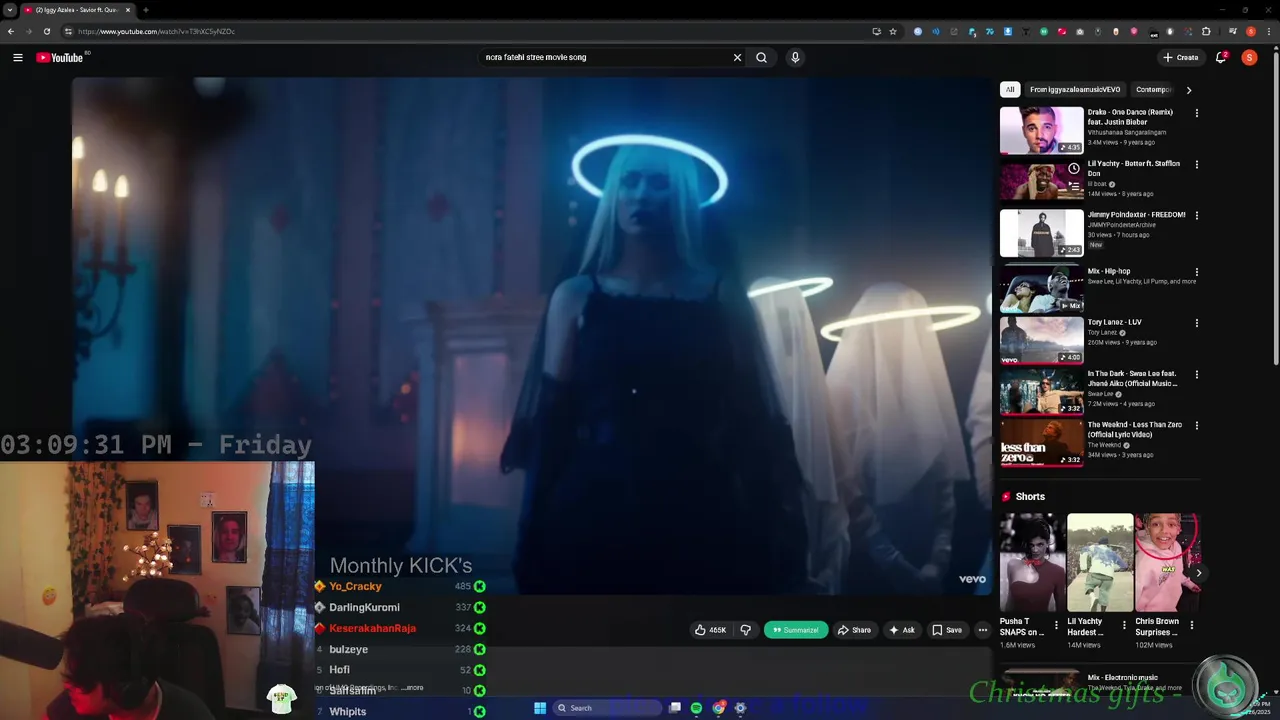Share the video
Screen dimensions: 1280x720
coord(854,630)
